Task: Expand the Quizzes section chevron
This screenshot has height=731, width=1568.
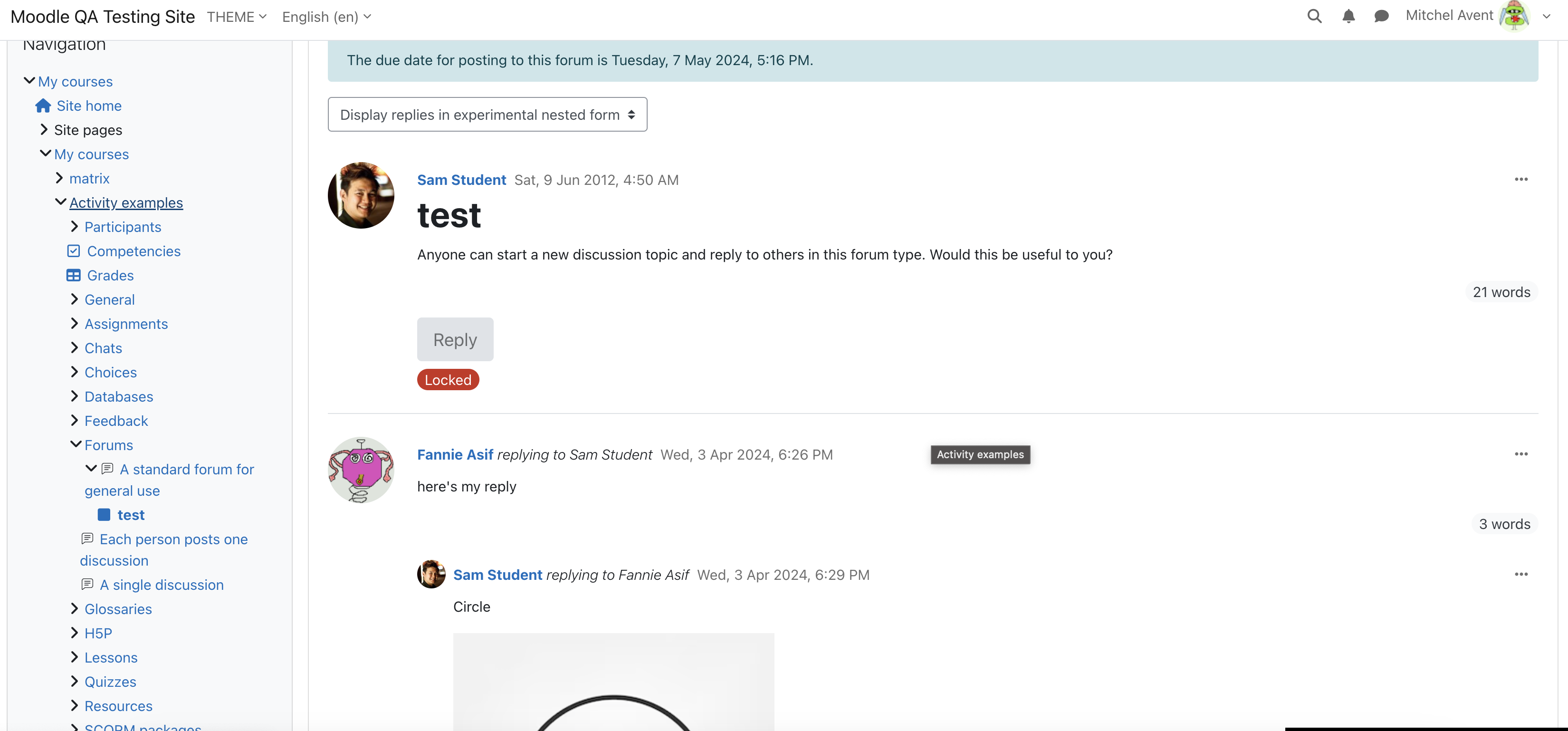Action: pyautogui.click(x=74, y=681)
